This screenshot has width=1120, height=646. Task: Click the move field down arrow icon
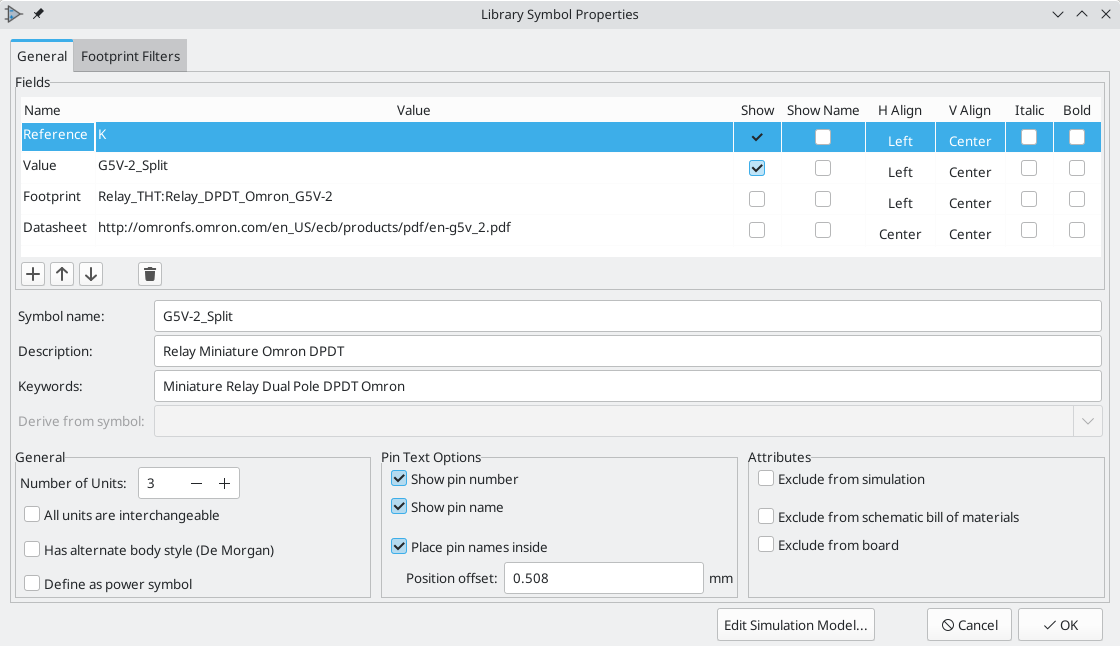pos(91,274)
